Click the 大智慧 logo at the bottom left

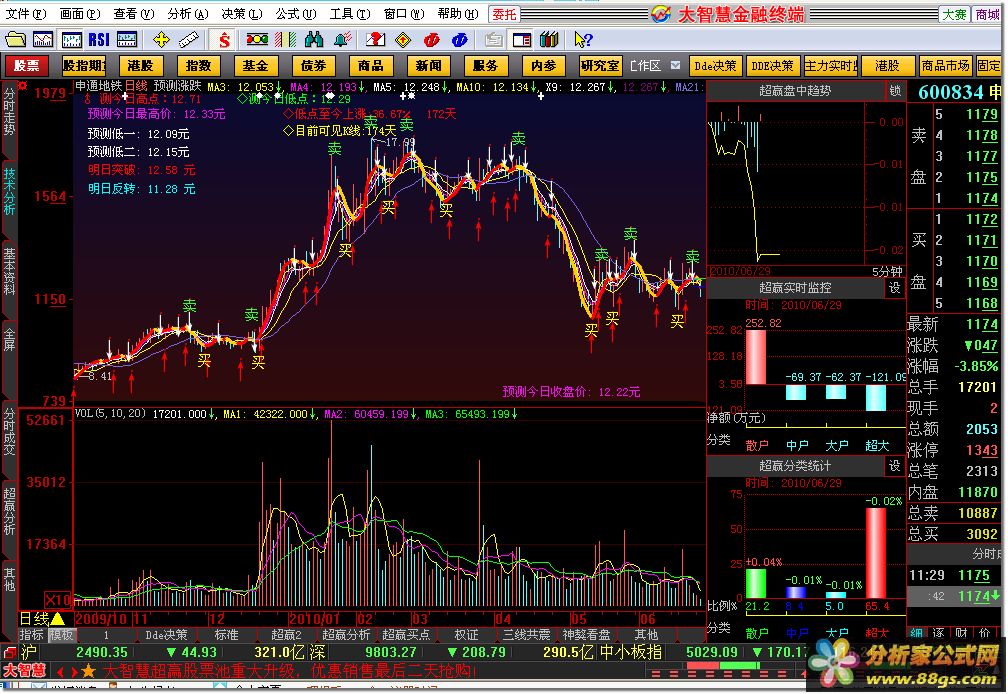point(24,670)
